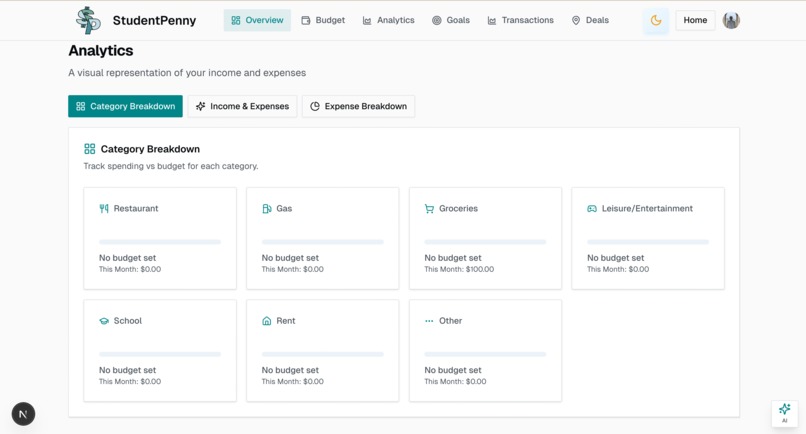Screen dimensions: 806x434
Task: Click the Rent house icon
Action: (x=267, y=321)
